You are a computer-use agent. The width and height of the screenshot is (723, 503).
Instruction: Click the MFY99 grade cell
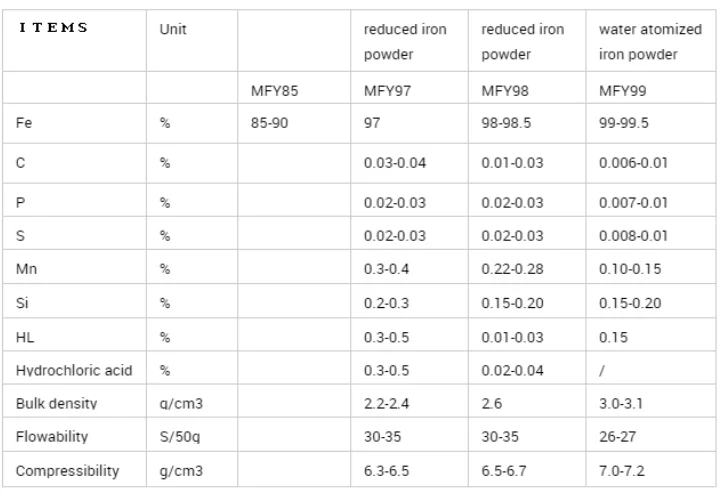pyautogui.click(x=622, y=91)
